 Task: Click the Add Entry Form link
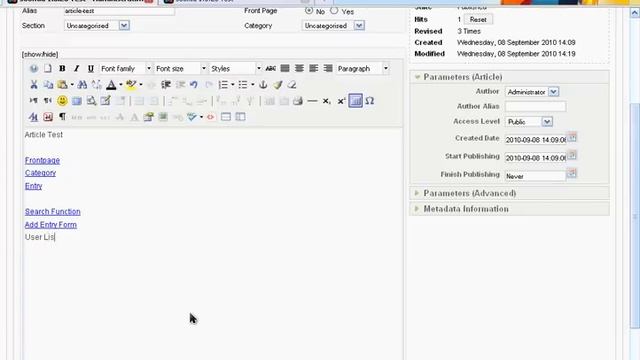[51, 224]
